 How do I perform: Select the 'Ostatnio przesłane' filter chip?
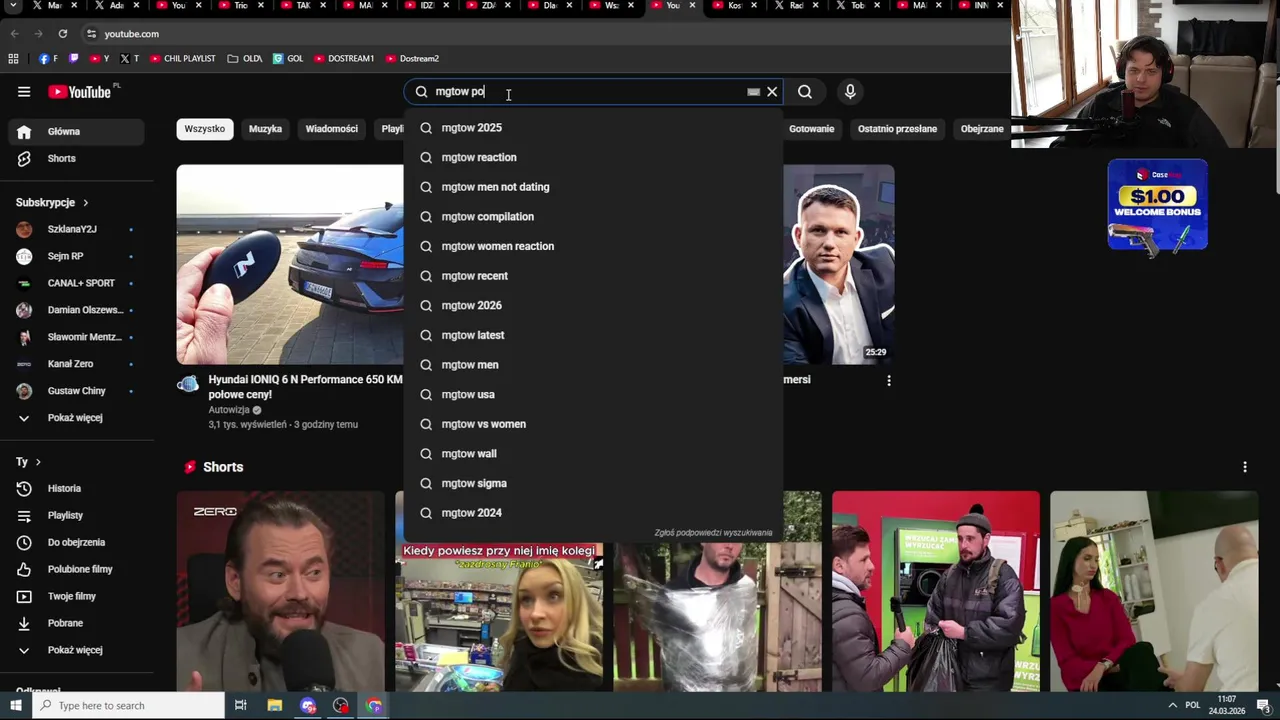point(897,129)
